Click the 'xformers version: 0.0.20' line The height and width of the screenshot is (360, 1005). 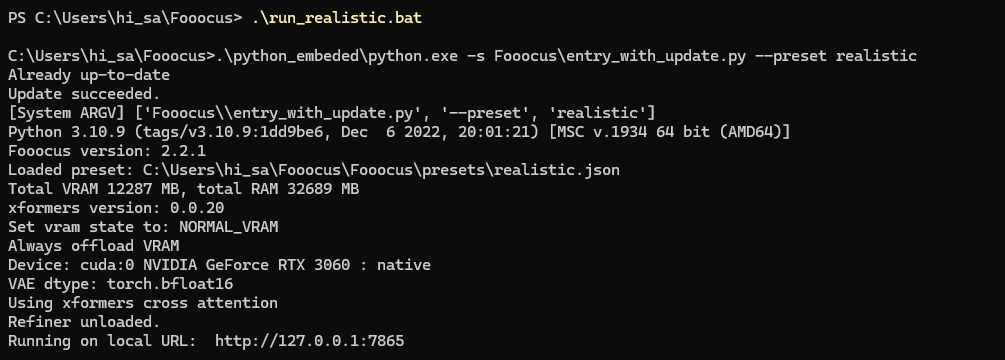[116, 208]
